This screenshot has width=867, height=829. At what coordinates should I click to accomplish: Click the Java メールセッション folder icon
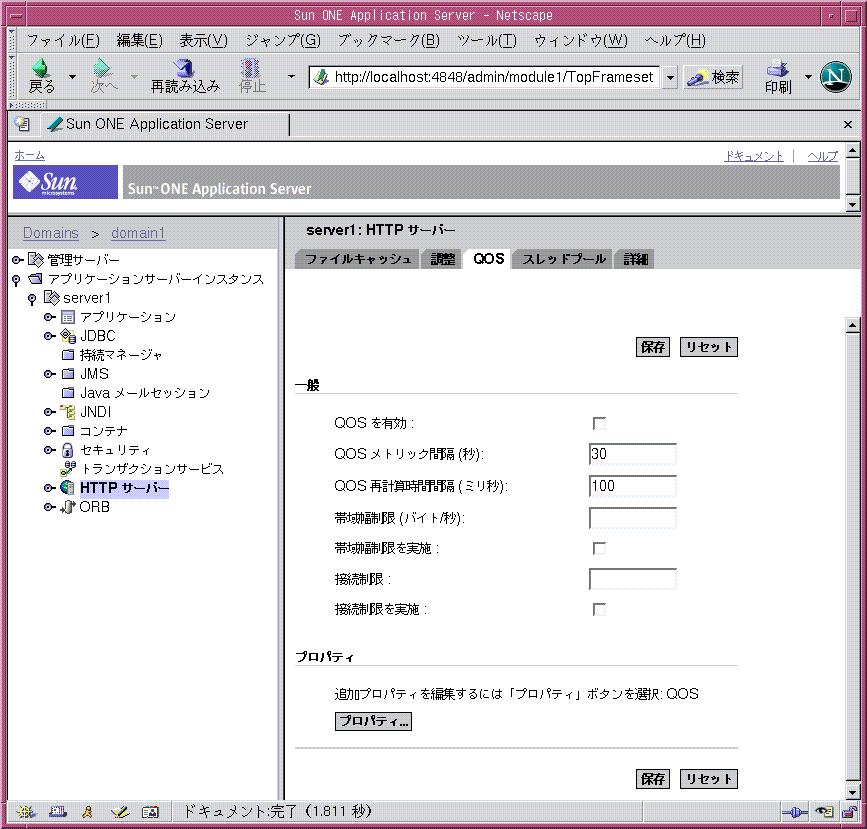click(68, 393)
